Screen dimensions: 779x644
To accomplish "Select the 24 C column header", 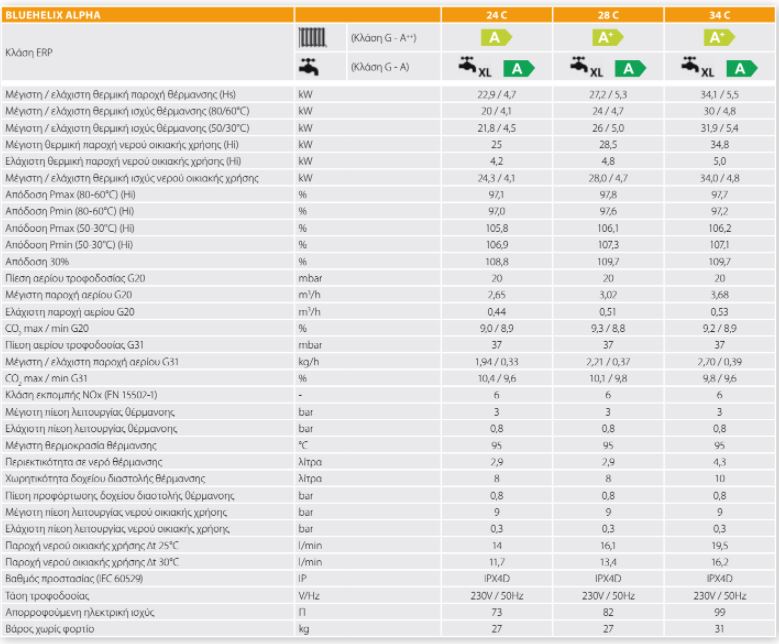I will point(497,15).
